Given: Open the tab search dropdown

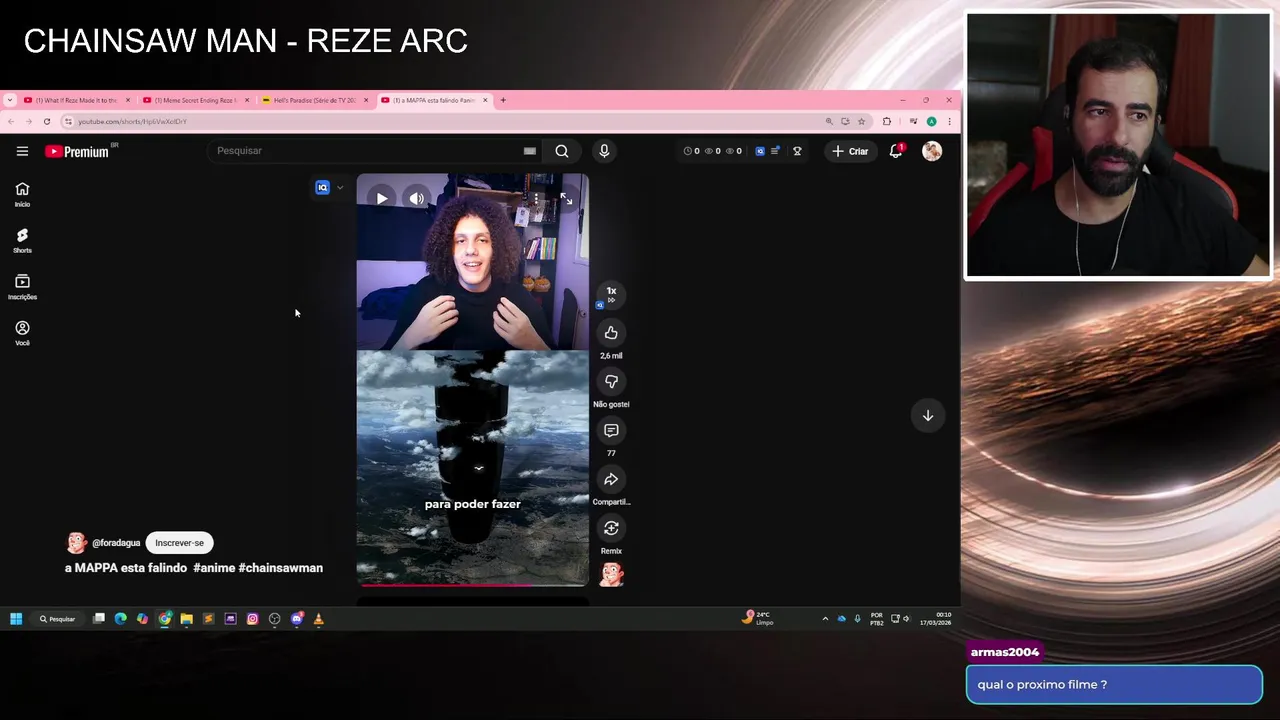Looking at the screenshot, I should tap(9, 100).
